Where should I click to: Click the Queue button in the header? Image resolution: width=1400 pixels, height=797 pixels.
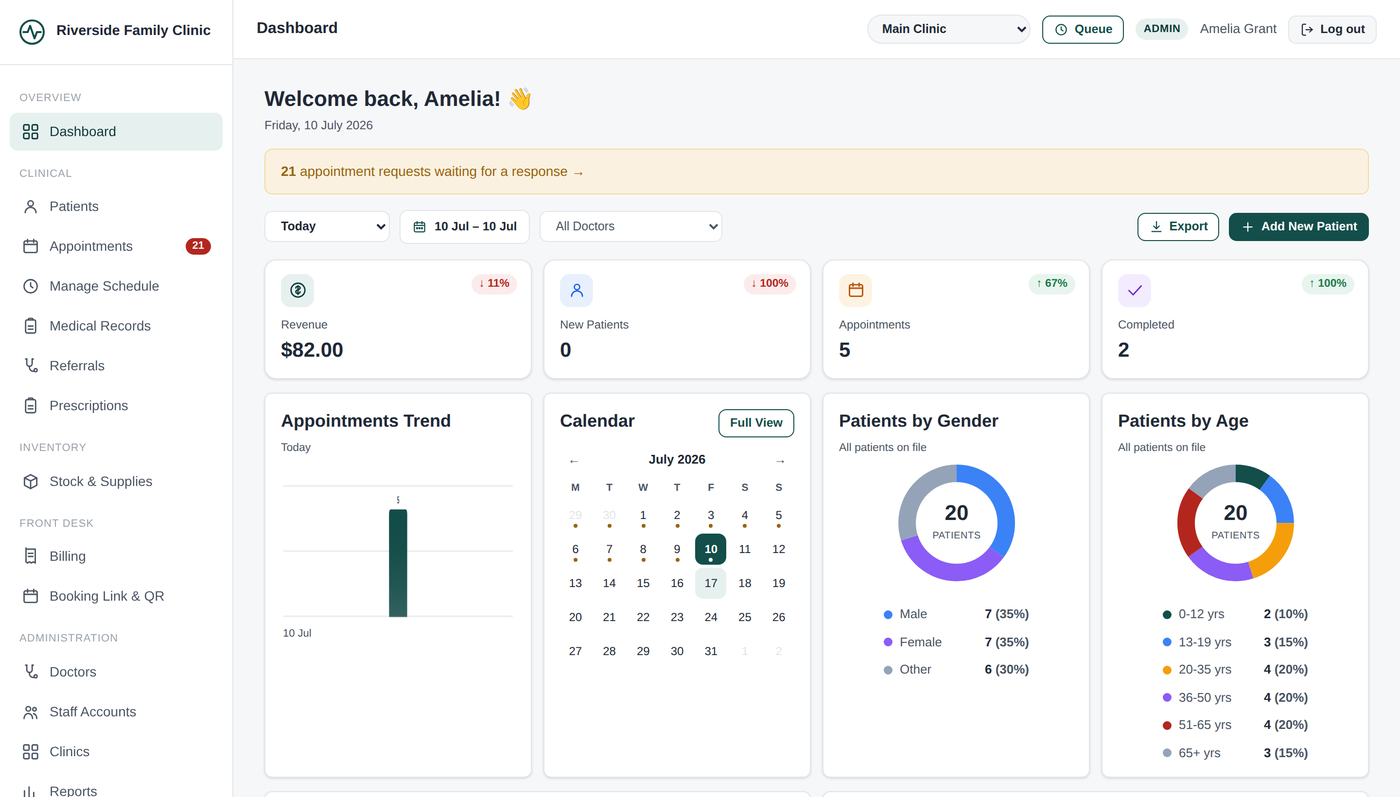tap(1083, 29)
